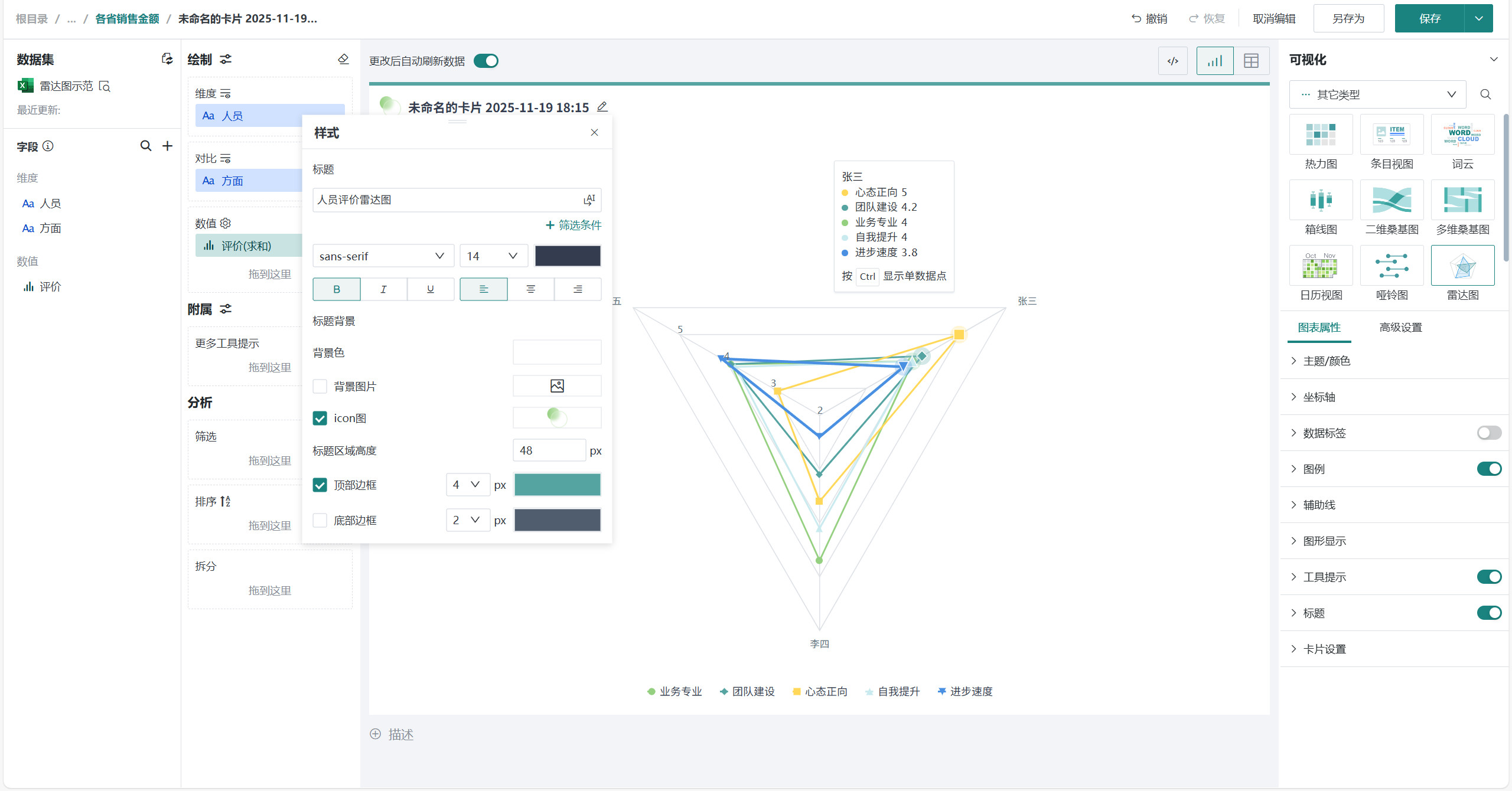Expand the 主题/颜色 section
This screenshot has width=1512, height=791.
tap(1326, 361)
